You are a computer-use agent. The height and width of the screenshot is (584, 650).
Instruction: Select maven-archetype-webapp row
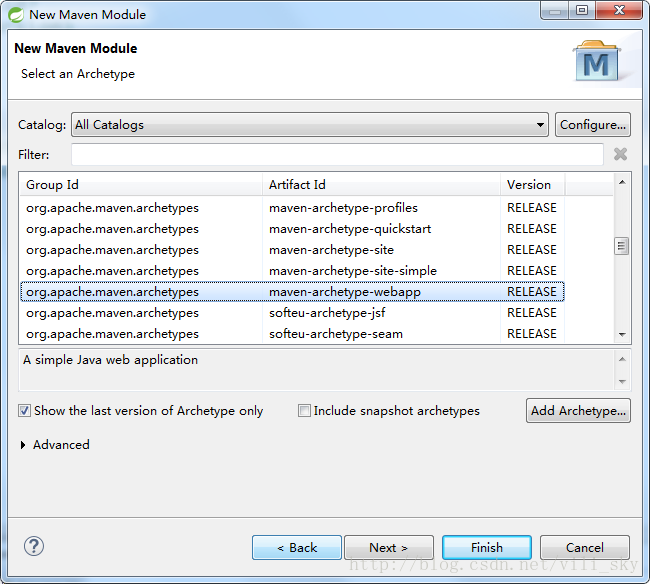point(292,292)
